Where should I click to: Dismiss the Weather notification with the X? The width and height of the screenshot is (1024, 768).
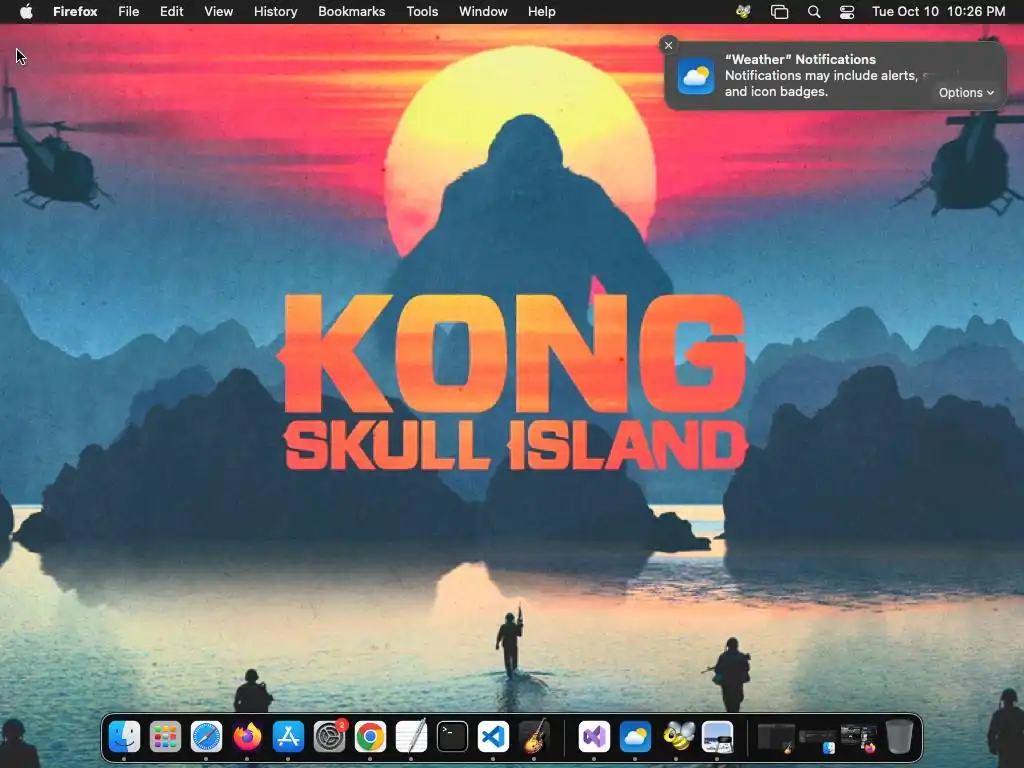pos(668,45)
